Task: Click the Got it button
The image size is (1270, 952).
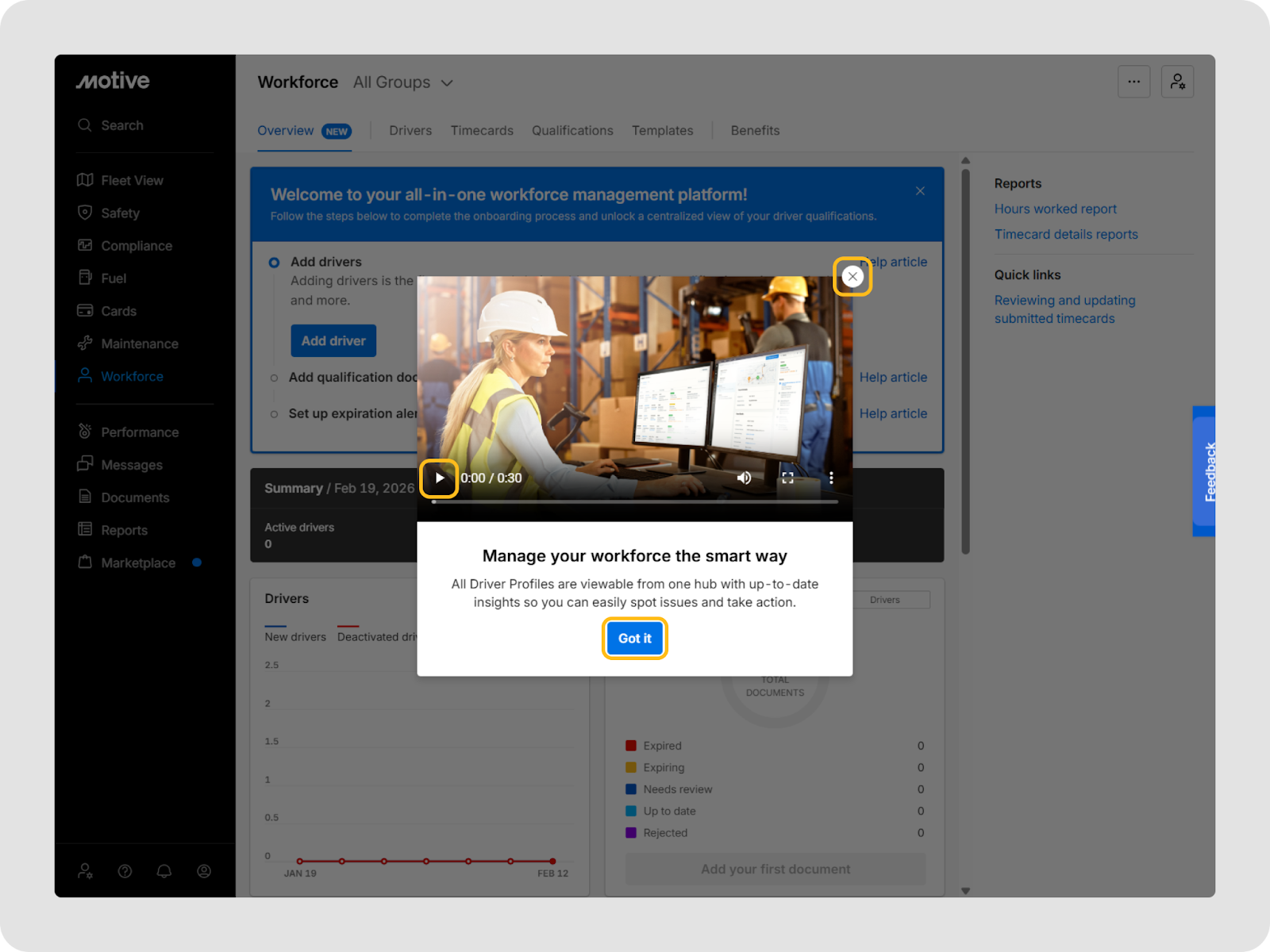Action: click(634, 639)
